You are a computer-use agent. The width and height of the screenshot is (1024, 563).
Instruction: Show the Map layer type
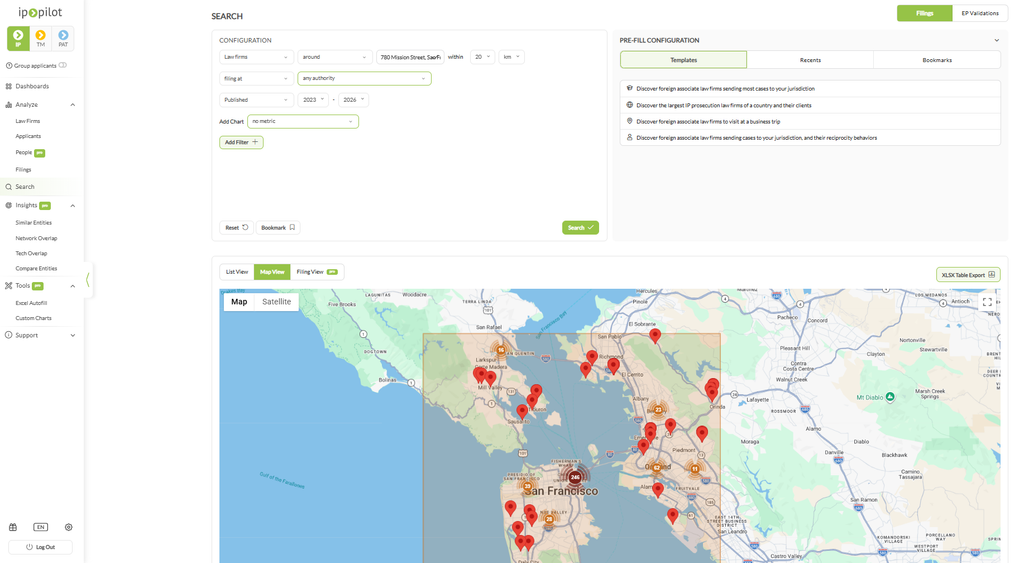point(239,302)
